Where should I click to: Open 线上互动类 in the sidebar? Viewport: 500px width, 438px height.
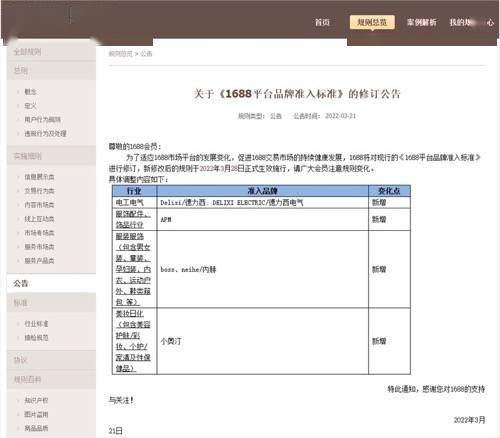point(39,219)
